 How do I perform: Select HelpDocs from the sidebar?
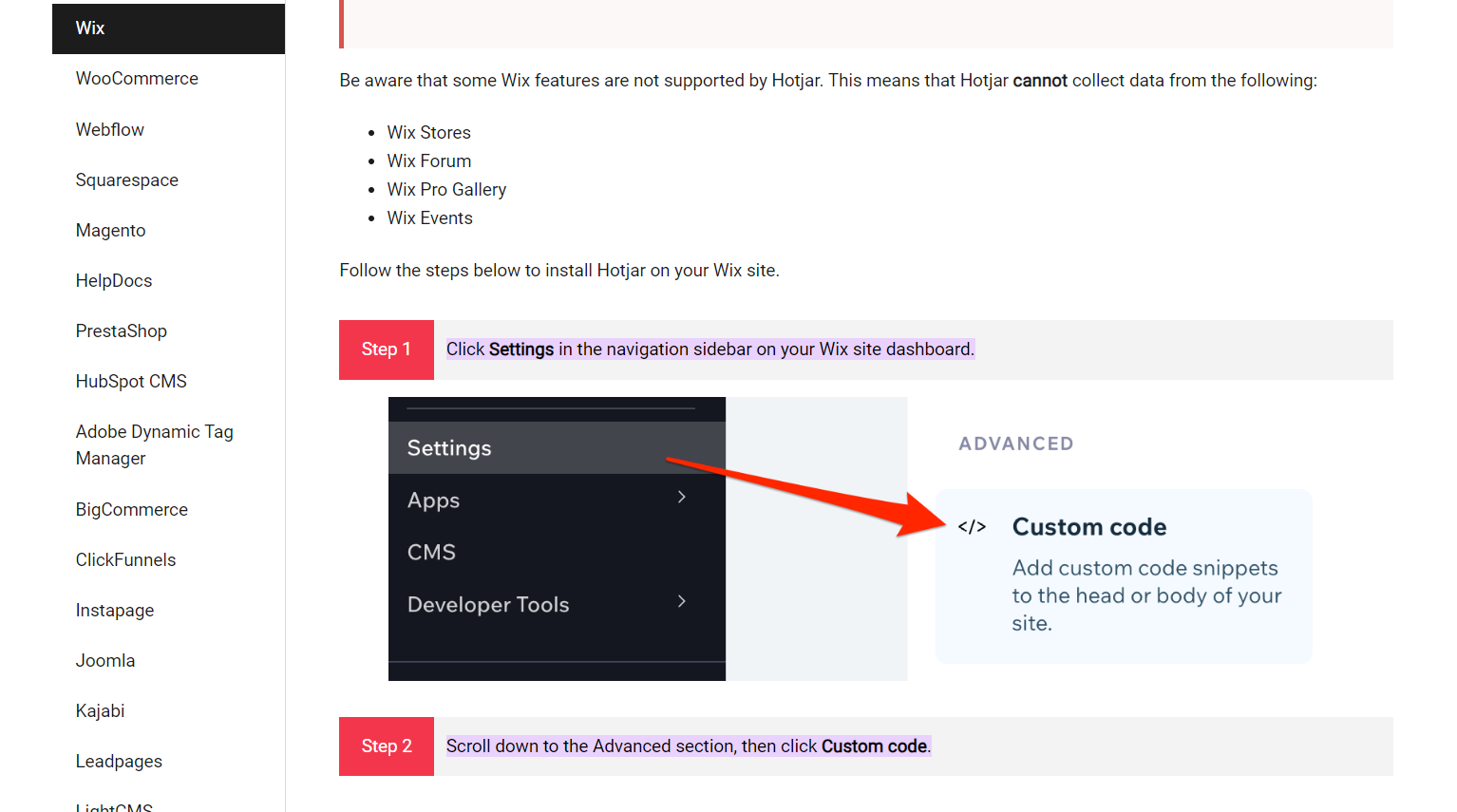113,280
